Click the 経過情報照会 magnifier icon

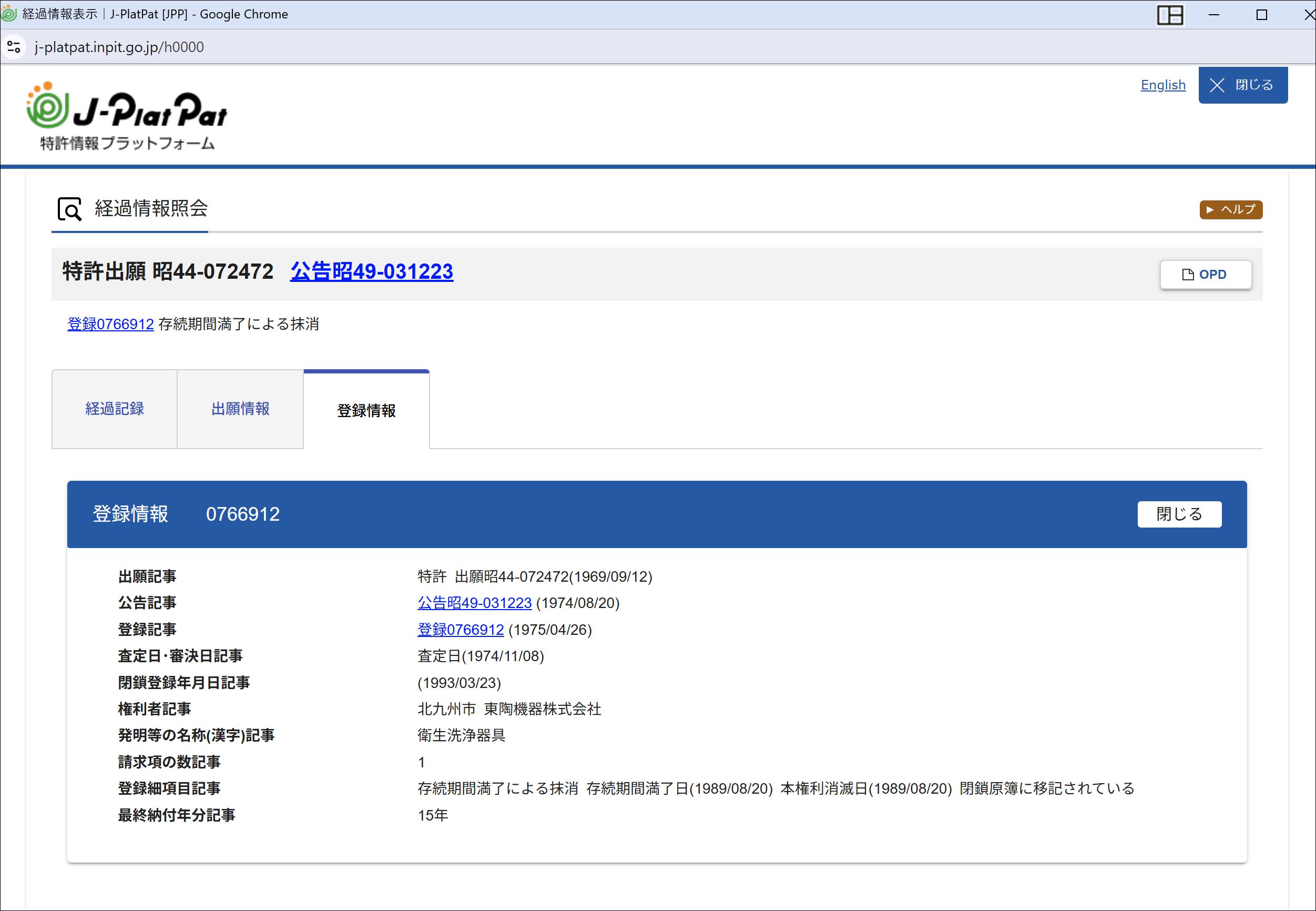pyautogui.click(x=69, y=209)
